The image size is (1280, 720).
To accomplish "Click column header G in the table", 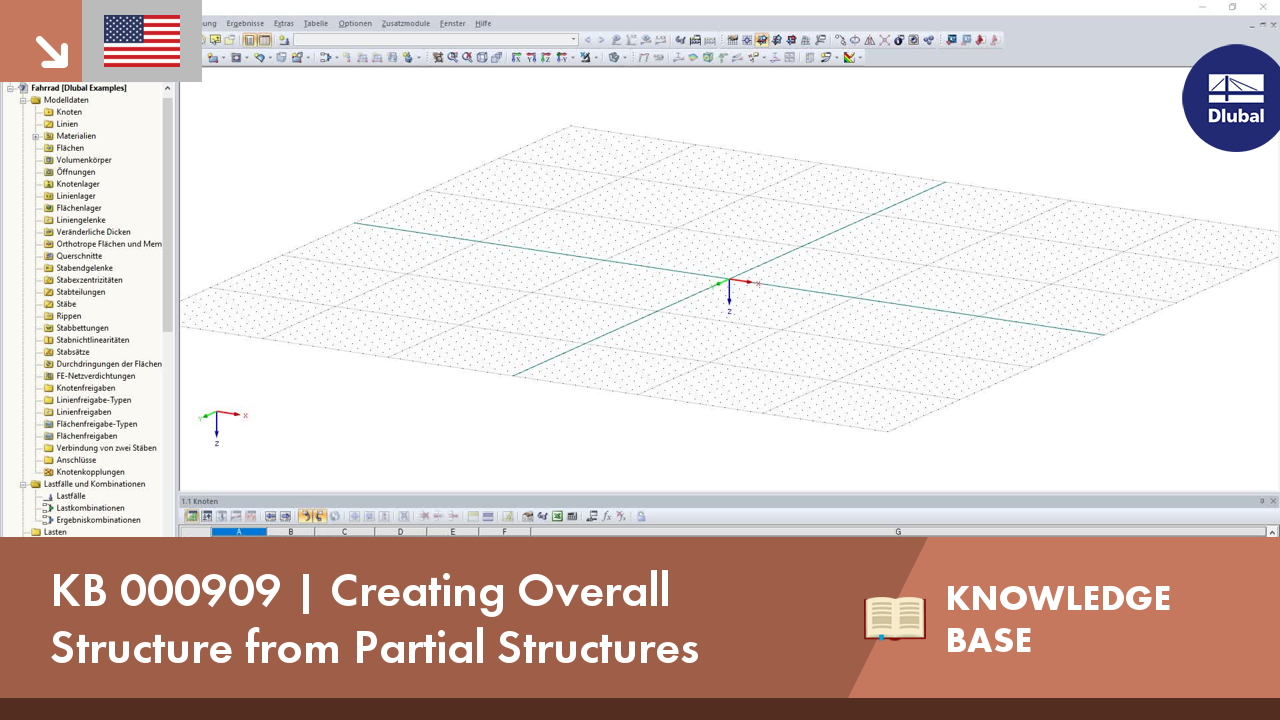I will coord(898,532).
